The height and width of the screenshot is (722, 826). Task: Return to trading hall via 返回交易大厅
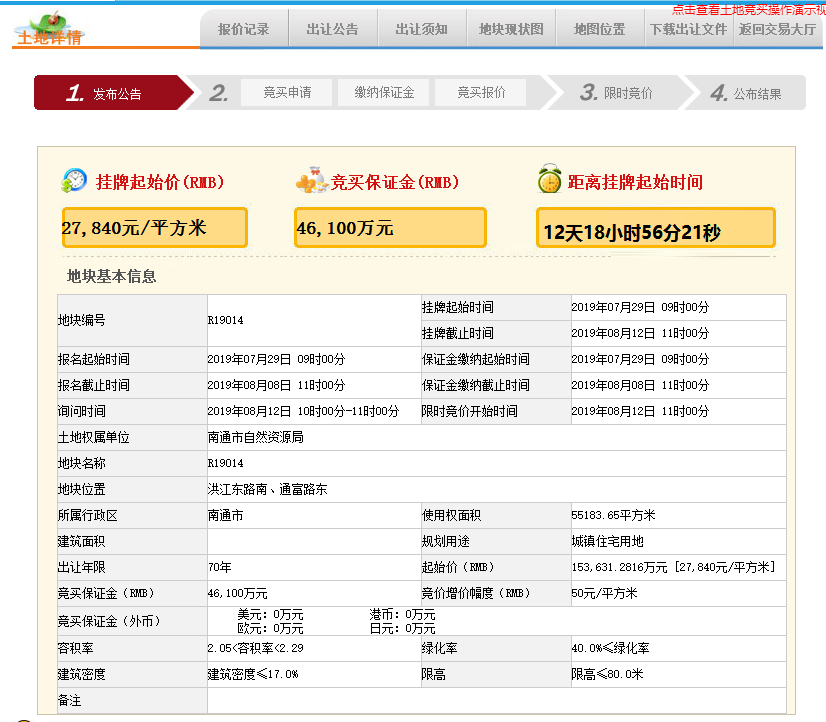point(775,28)
